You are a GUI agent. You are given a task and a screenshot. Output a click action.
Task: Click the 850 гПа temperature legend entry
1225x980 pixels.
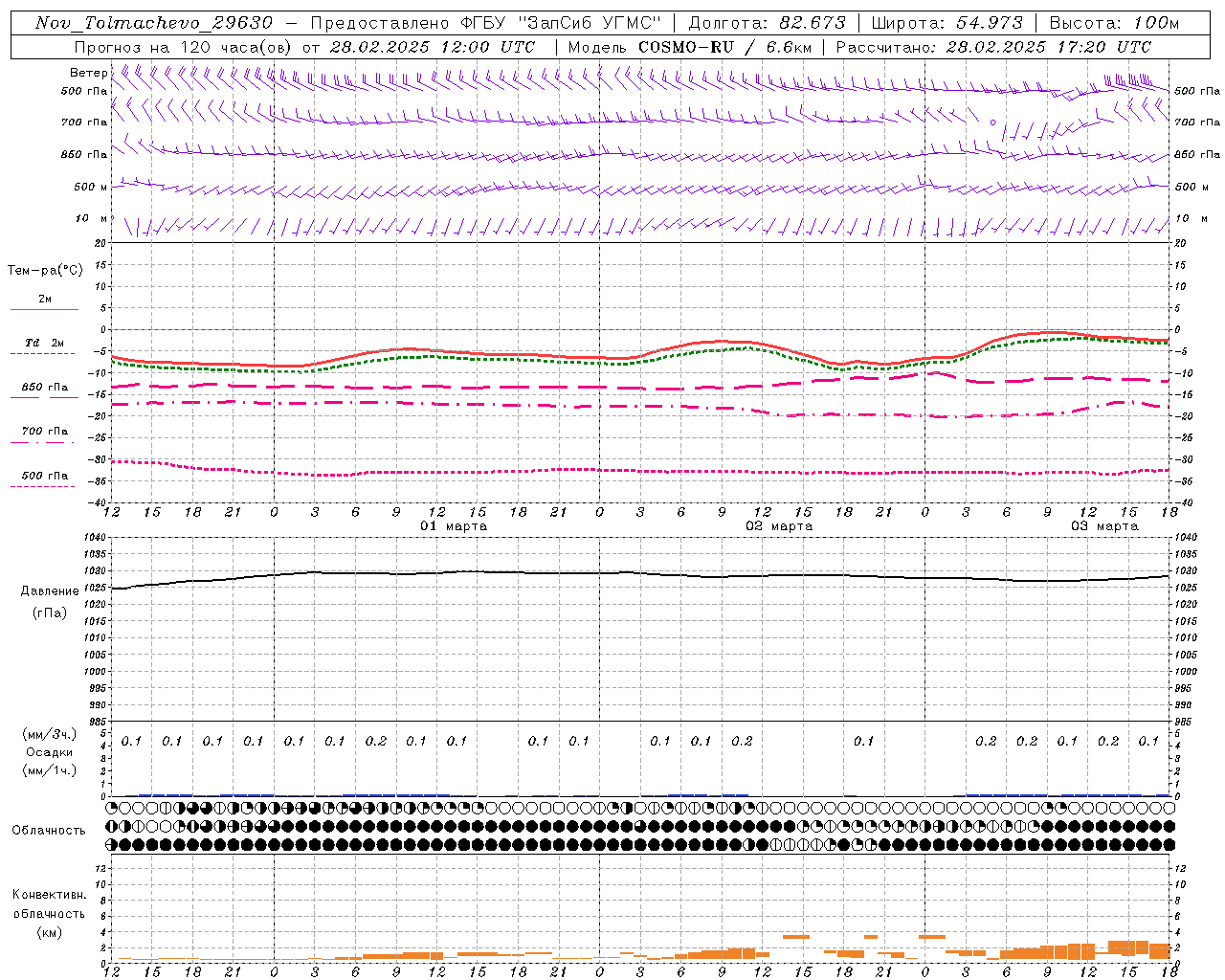pyautogui.click(x=44, y=387)
